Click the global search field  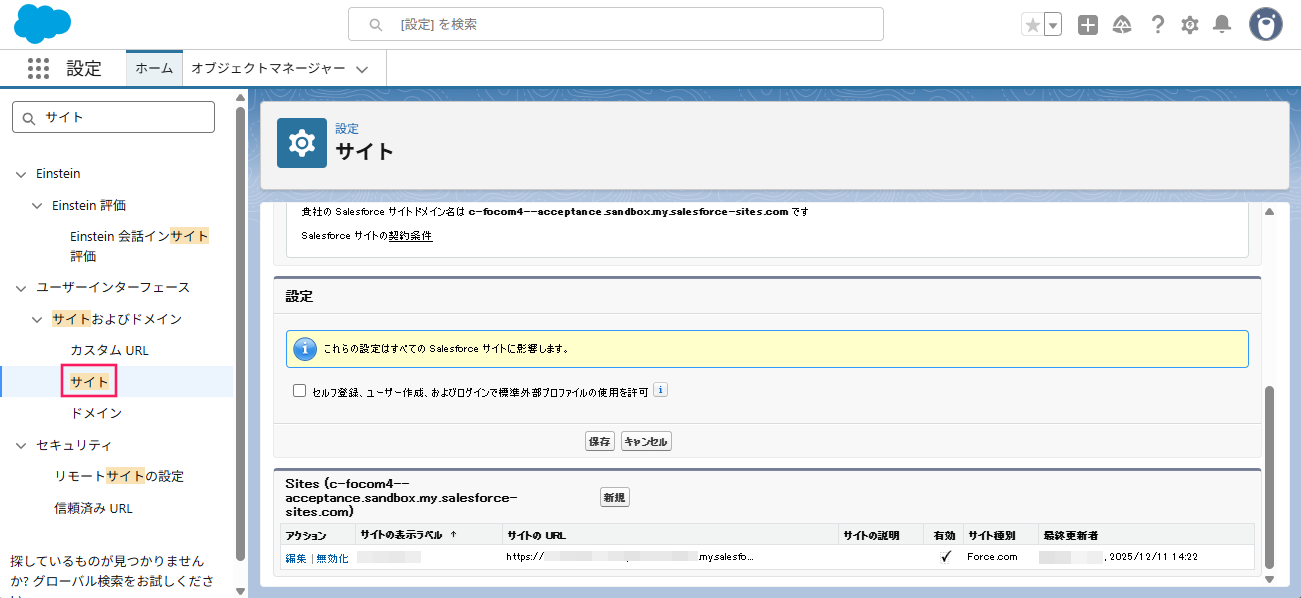[616, 24]
